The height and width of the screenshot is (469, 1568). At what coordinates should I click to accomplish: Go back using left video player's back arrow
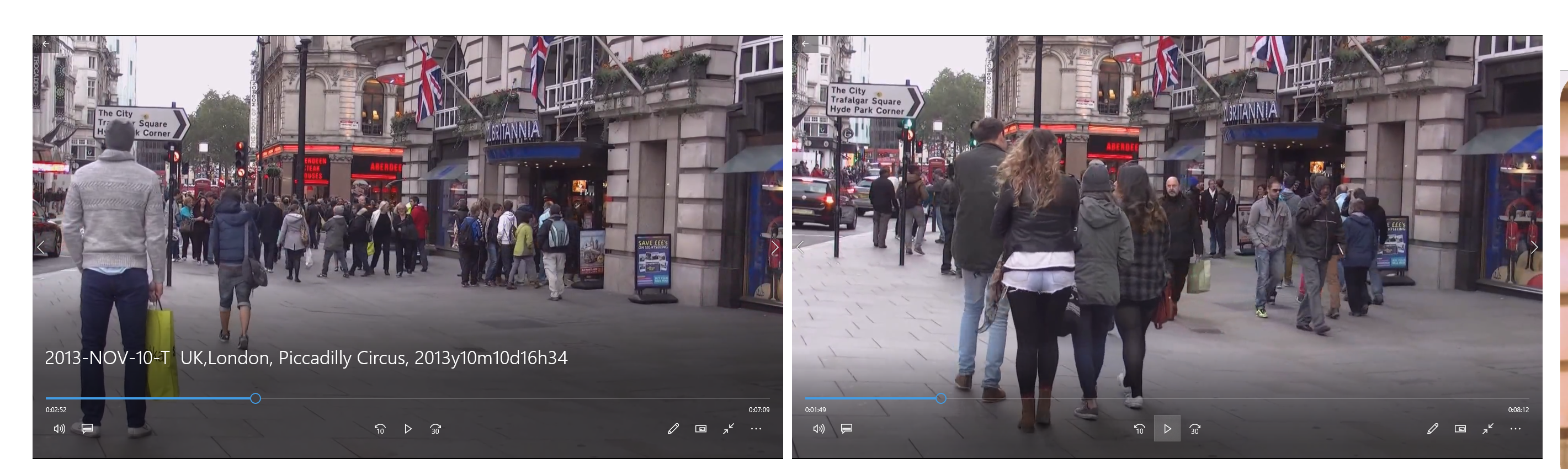point(46,44)
